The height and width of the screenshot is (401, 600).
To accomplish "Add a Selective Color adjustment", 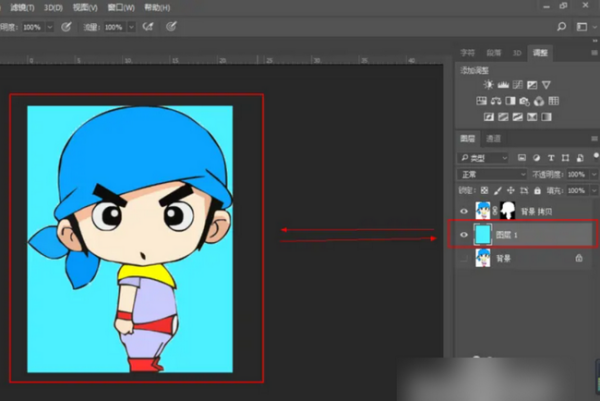I will point(532,117).
